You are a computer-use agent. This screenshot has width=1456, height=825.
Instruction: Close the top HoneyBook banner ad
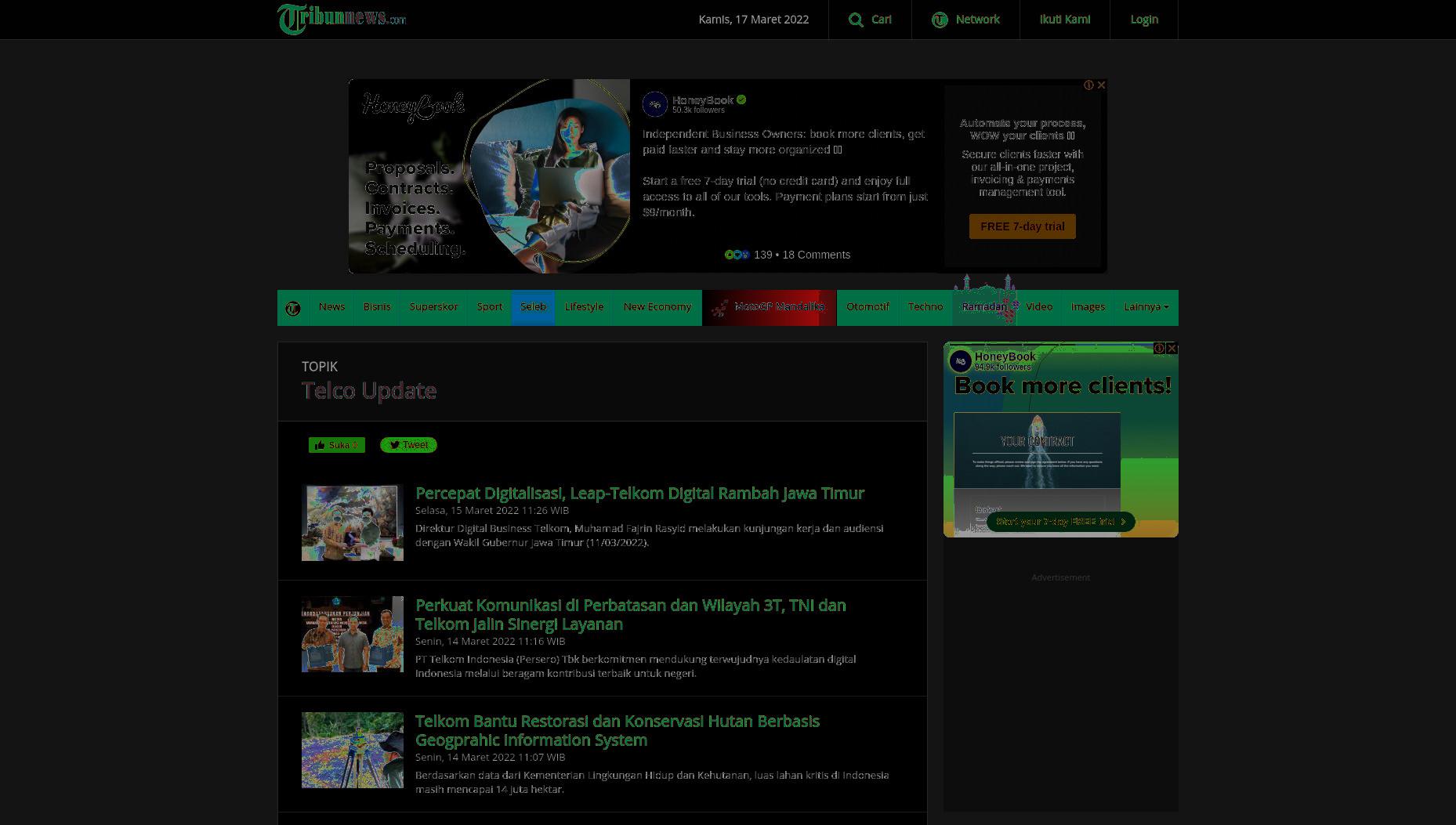point(1101,85)
